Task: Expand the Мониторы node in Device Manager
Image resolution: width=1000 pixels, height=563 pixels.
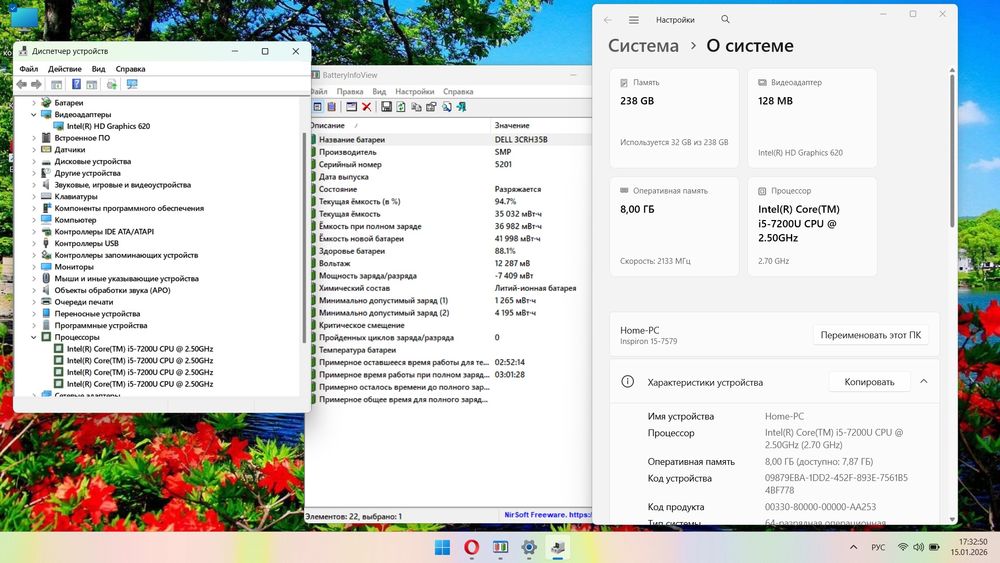Action: point(34,267)
